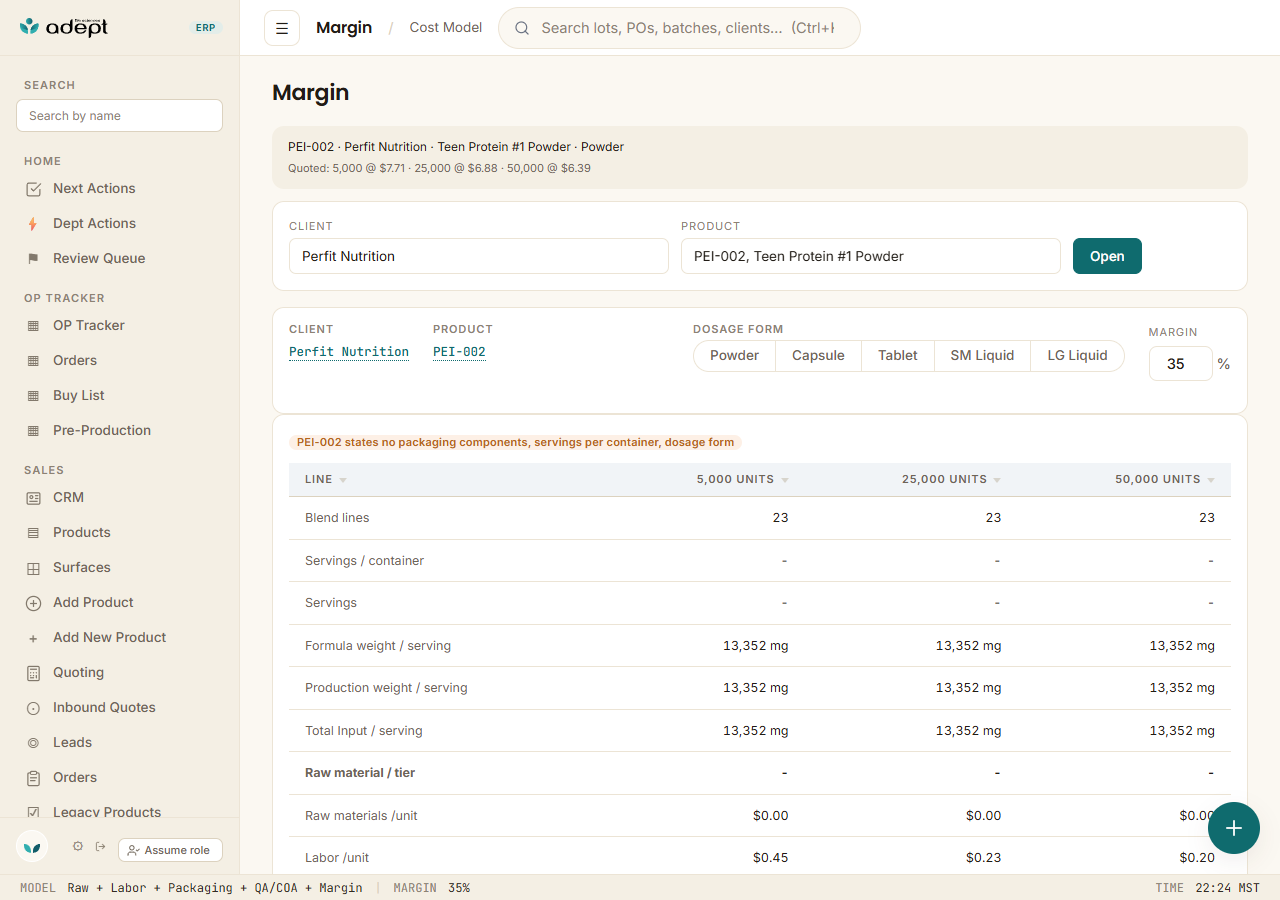Select the LG Liquid dosage form
1280x900 pixels.
(x=1077, y=356)
